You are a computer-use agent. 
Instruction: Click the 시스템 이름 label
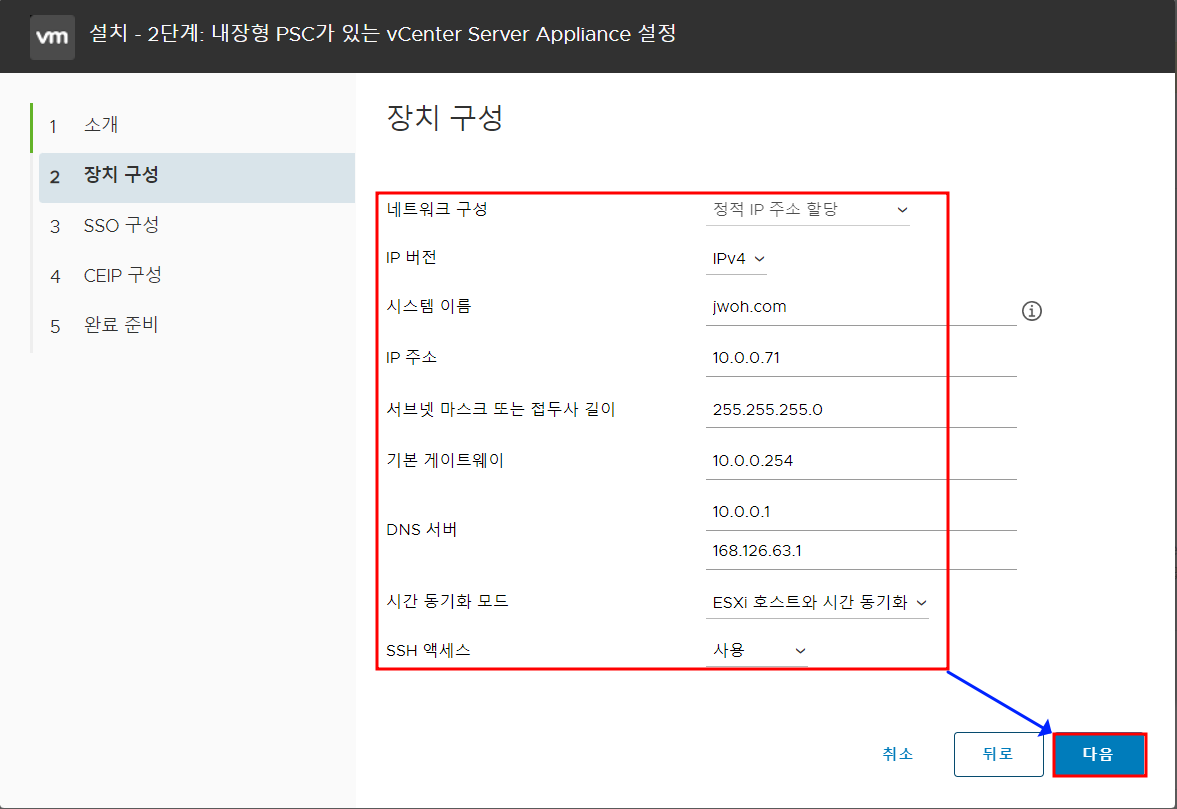(x=429, y=306)
